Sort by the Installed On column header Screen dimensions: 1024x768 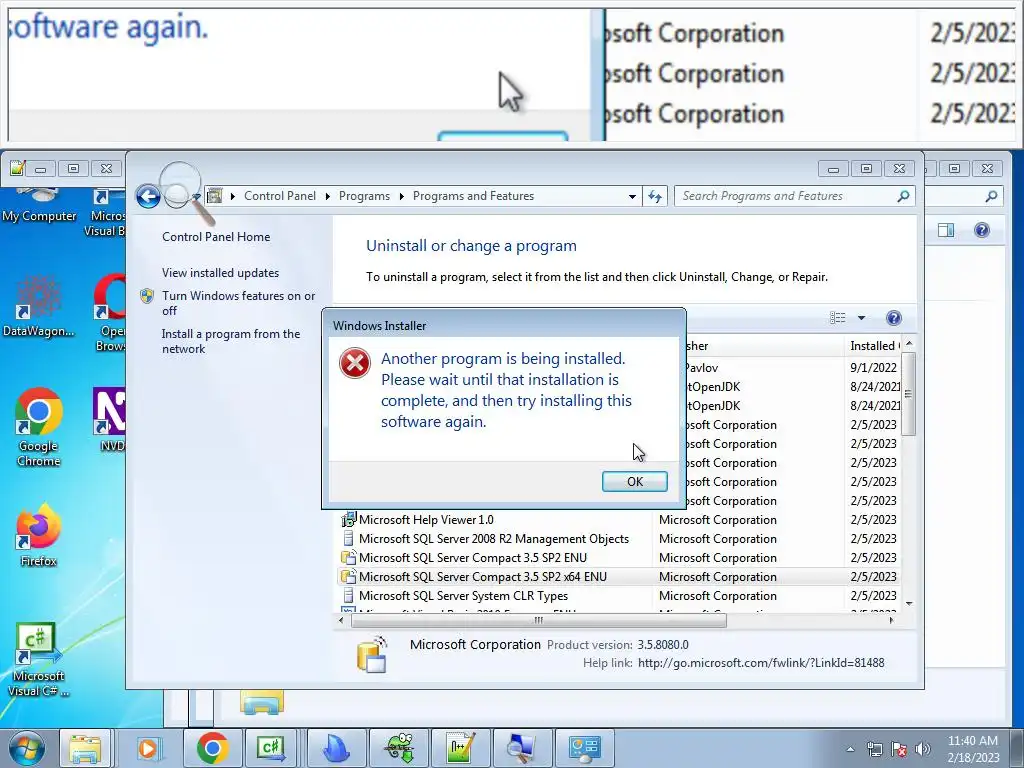pos(873,345)
